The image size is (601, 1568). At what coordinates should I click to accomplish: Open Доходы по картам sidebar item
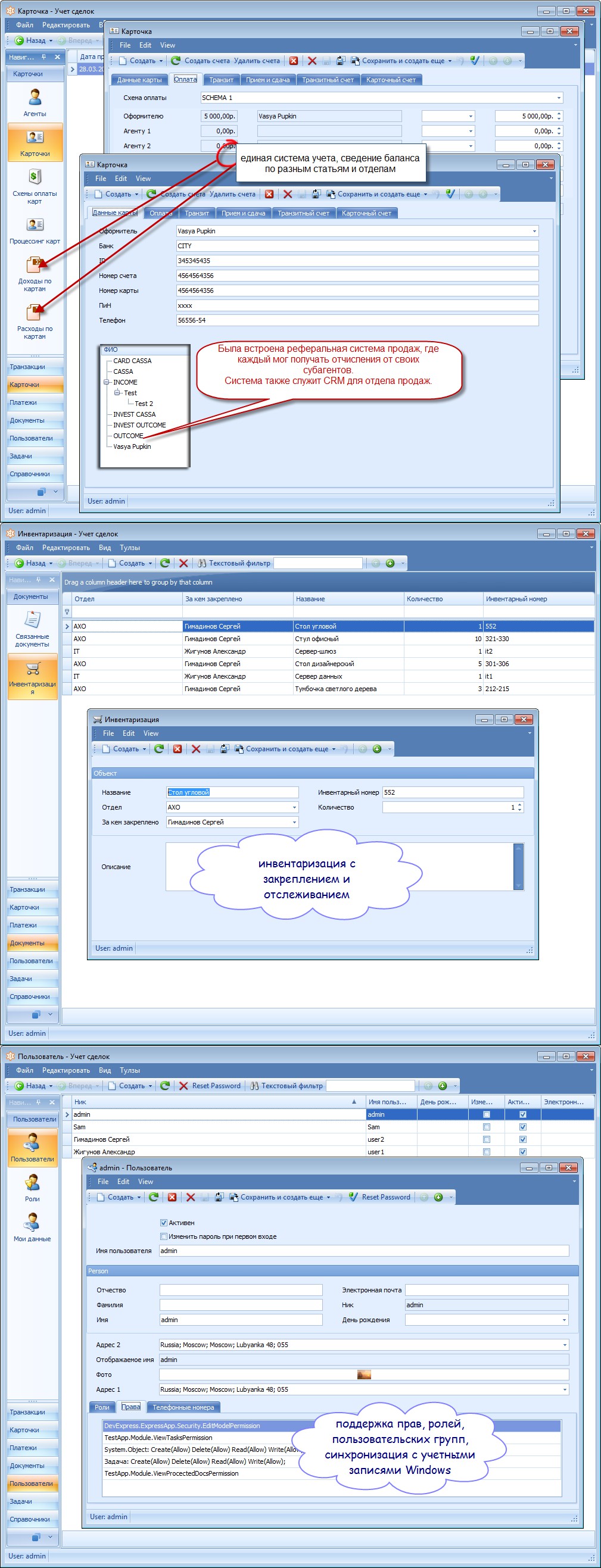point(35,273)
